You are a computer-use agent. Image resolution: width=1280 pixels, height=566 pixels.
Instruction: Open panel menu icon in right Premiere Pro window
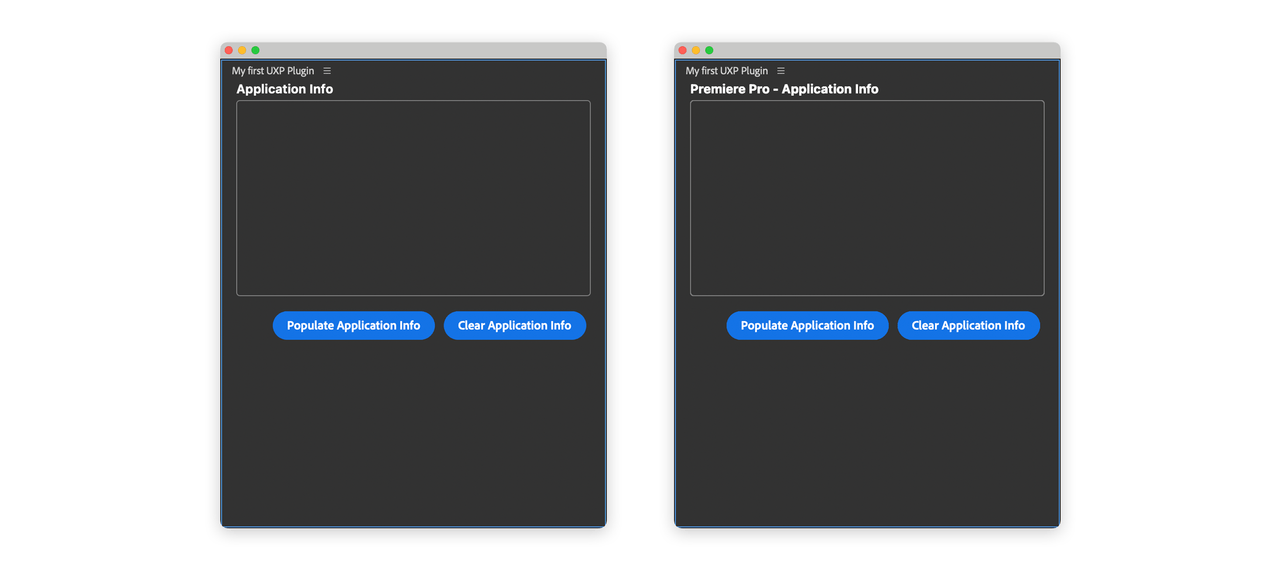pos(781,71)
